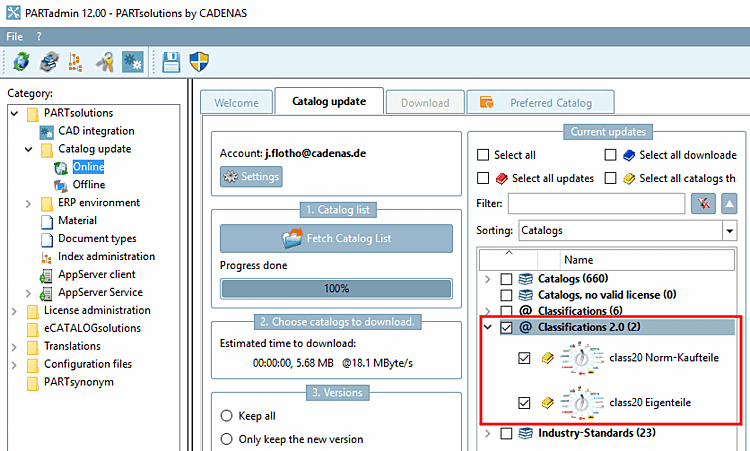Image resolution: width=750 pixels, height=451 pixels.
Task: Expand the Translations node
Action: (14, 347)
